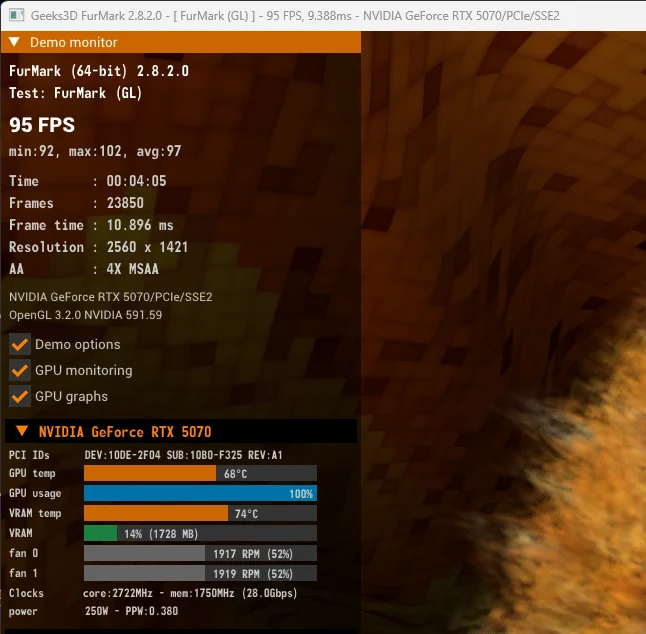Uncheck the Demo options checkbox
Screen dimensions: 646x634
coord(20,344)
